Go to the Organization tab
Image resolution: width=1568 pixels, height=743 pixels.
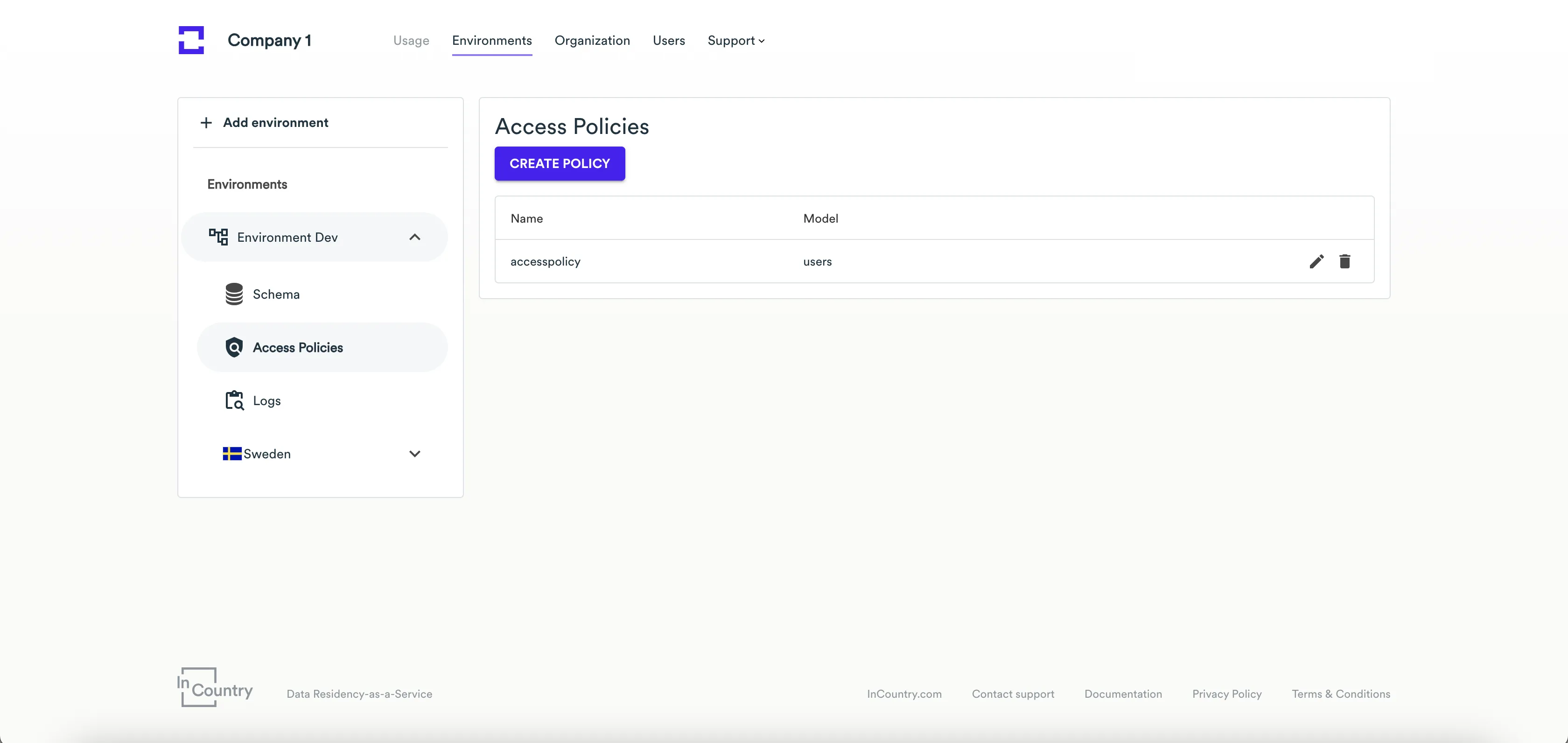click(592, 41)
